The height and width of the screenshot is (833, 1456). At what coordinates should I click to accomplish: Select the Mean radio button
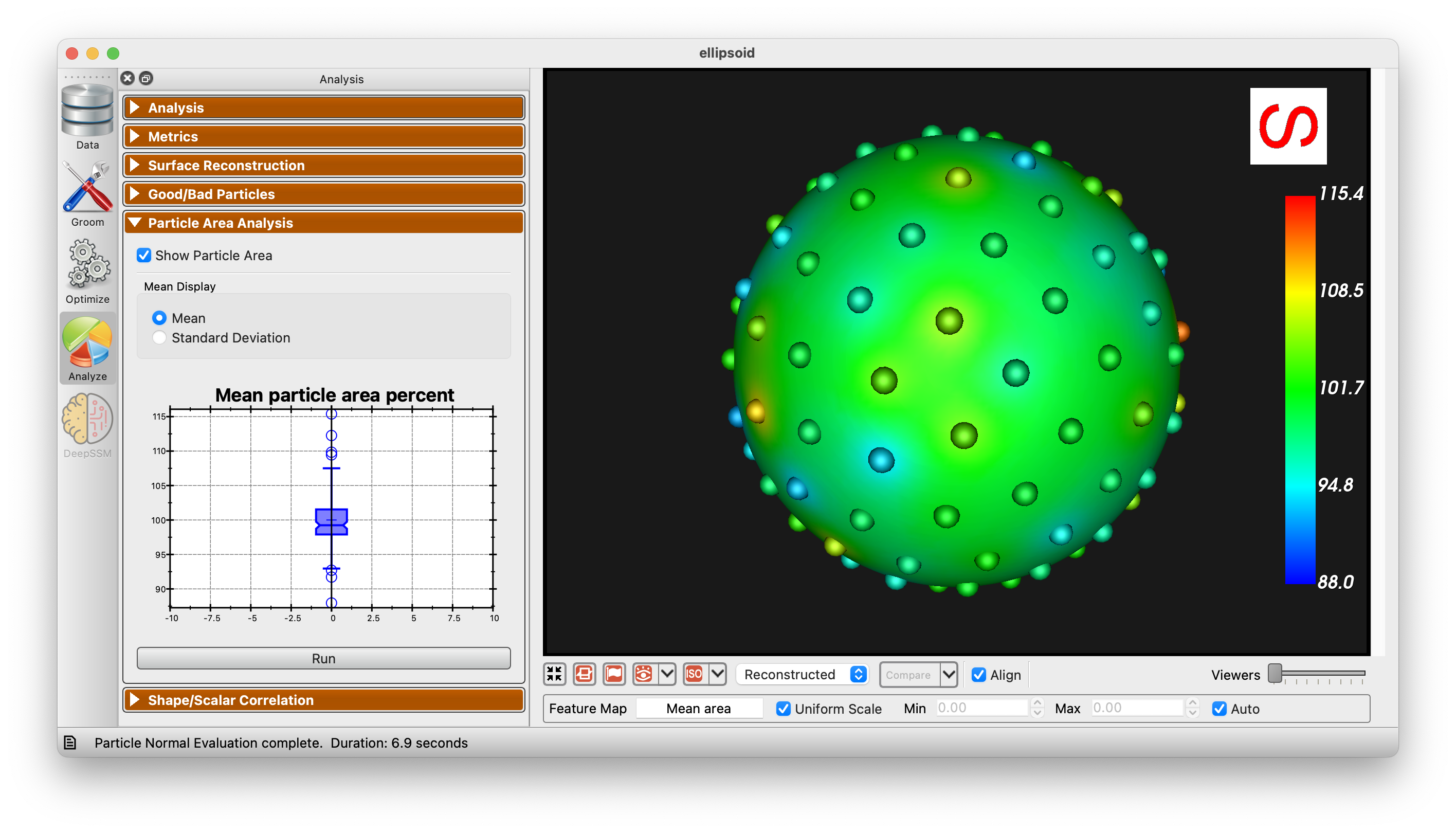(159, 318)
